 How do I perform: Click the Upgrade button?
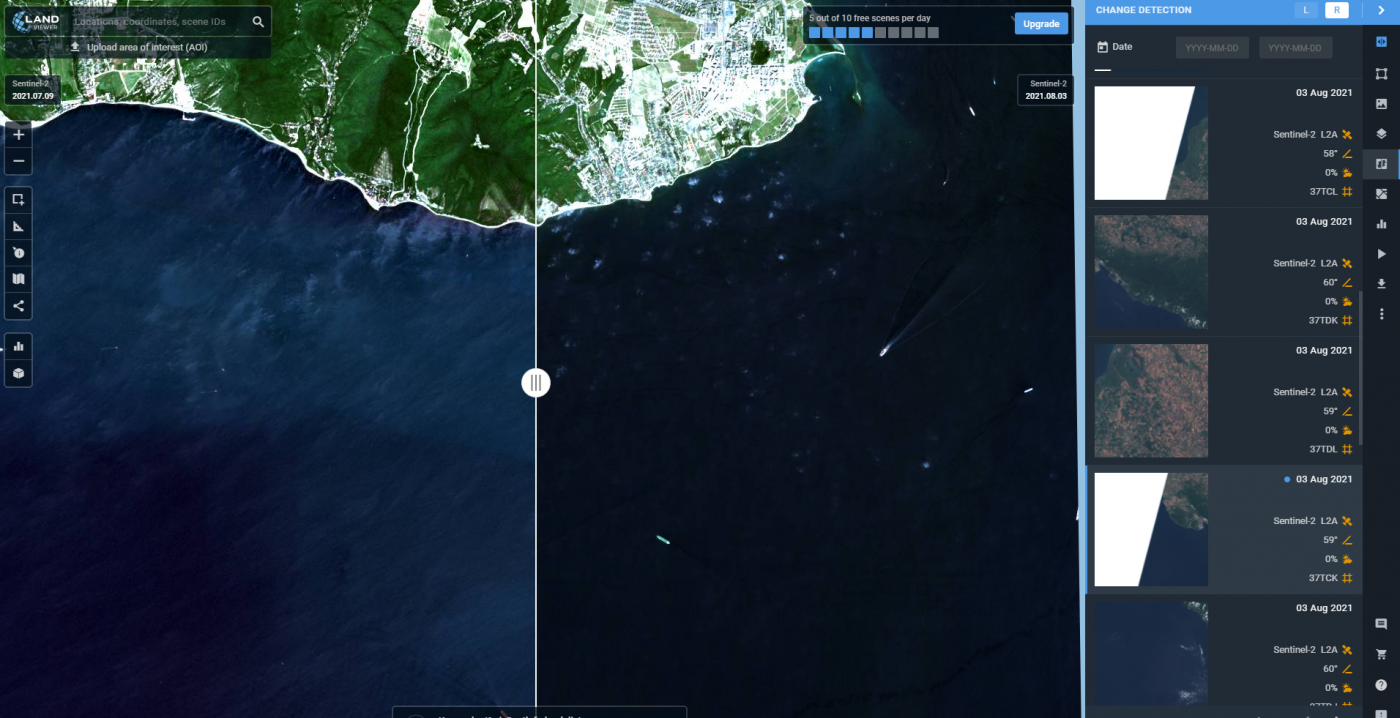coord(1040,23)
